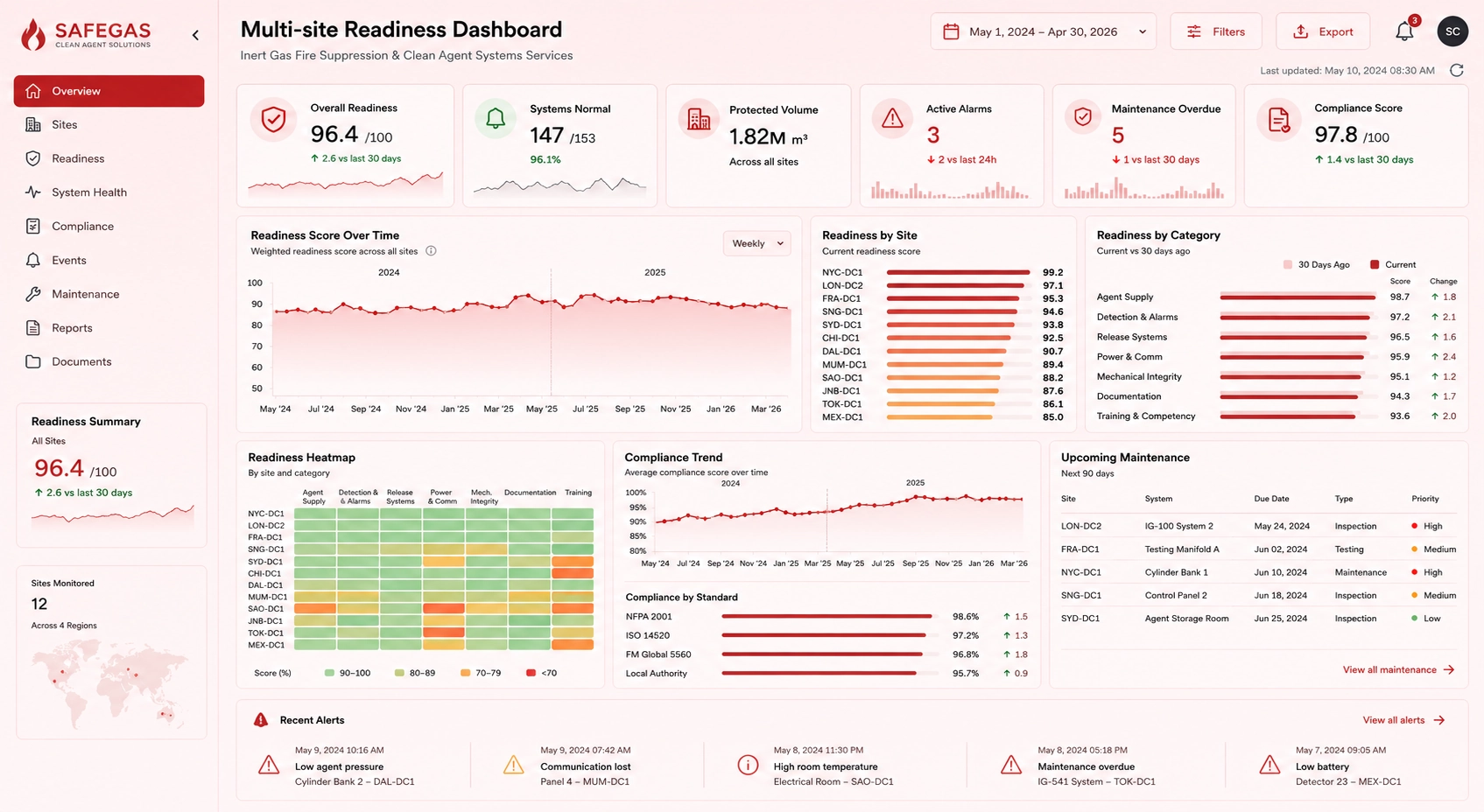Click the NYC-DC1 readiness bar
1484x812 pixels.
click(958, 273)
